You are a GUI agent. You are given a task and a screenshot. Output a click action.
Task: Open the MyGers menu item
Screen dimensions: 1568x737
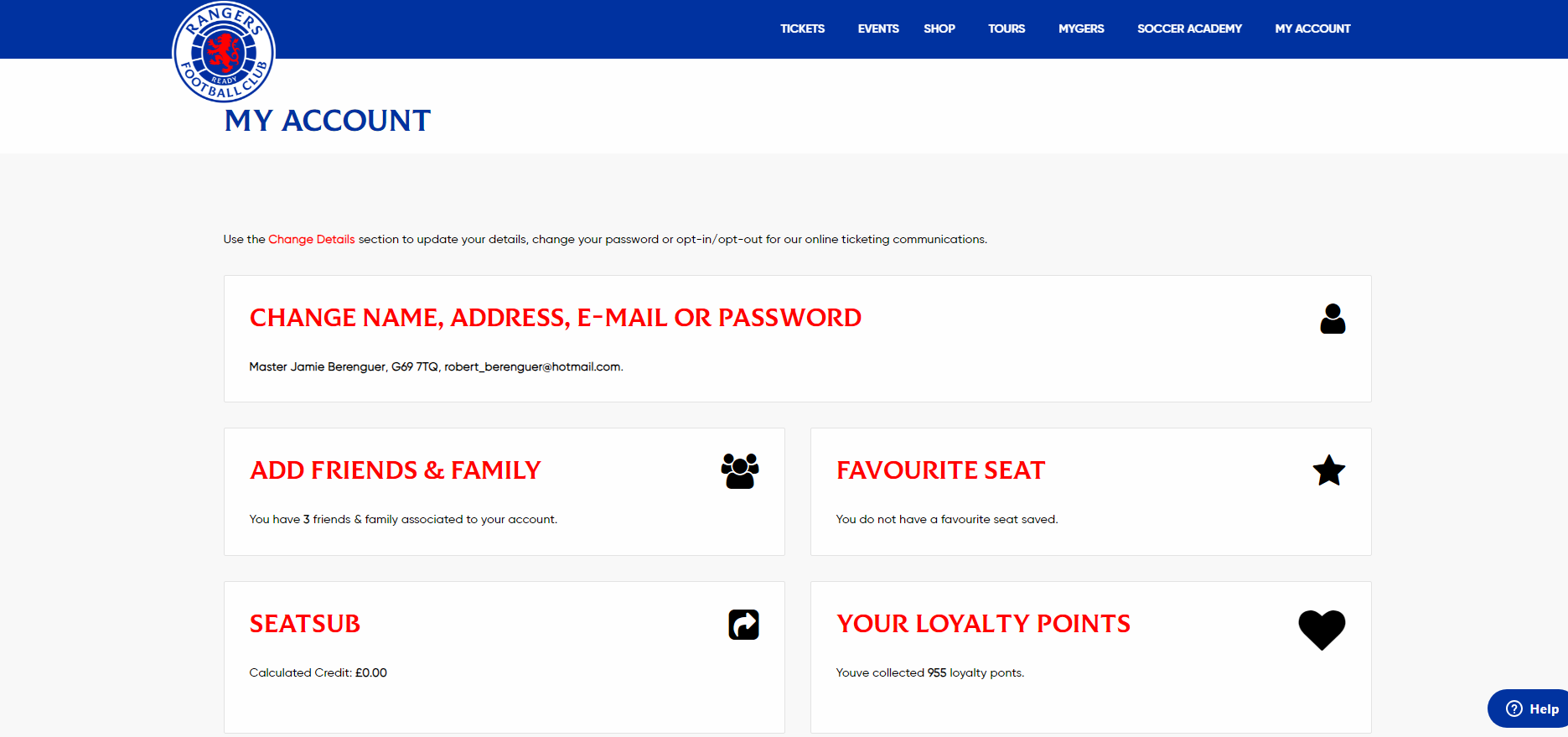point(1081,29)
